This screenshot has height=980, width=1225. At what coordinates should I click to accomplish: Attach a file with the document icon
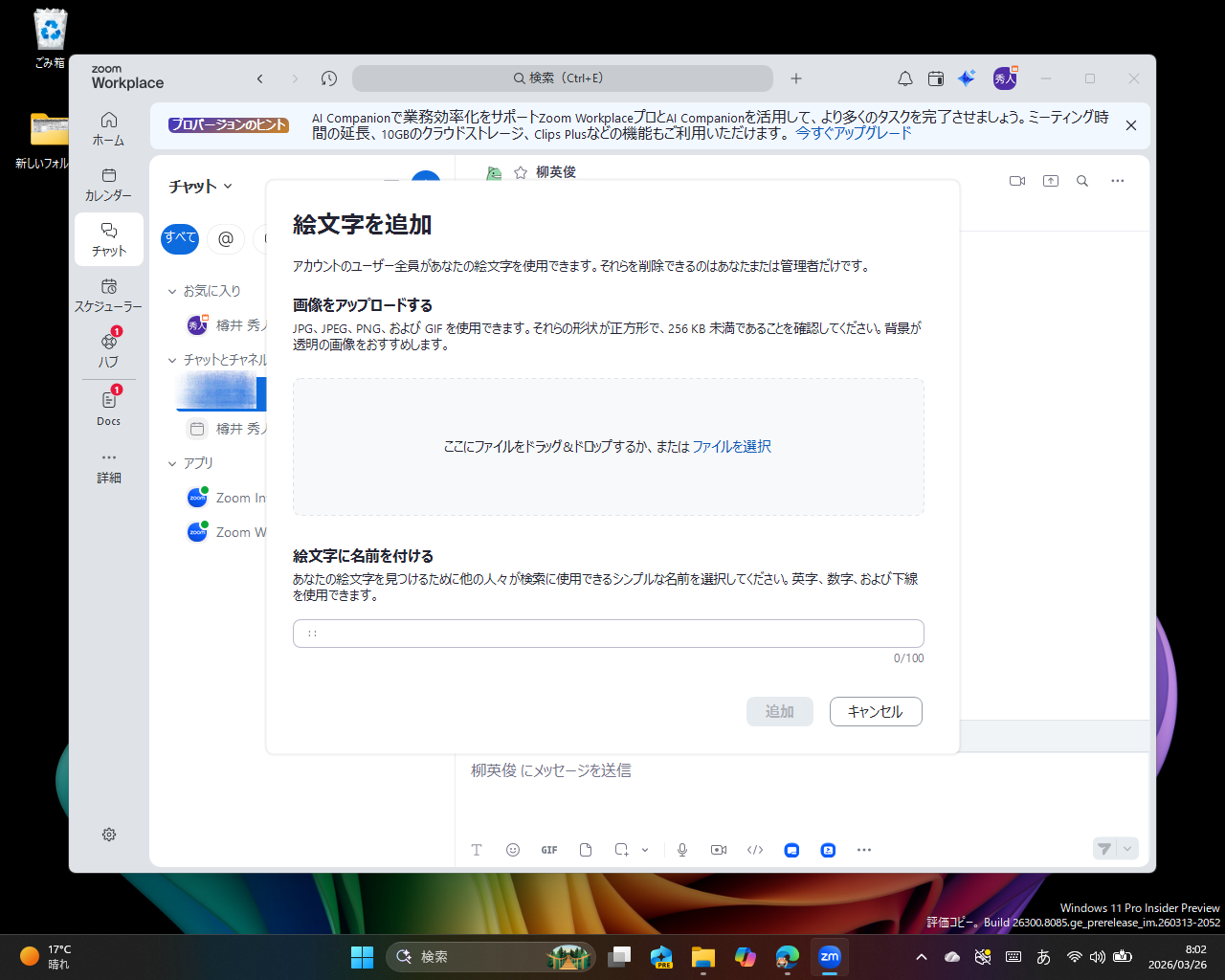(x=586, y=850)
